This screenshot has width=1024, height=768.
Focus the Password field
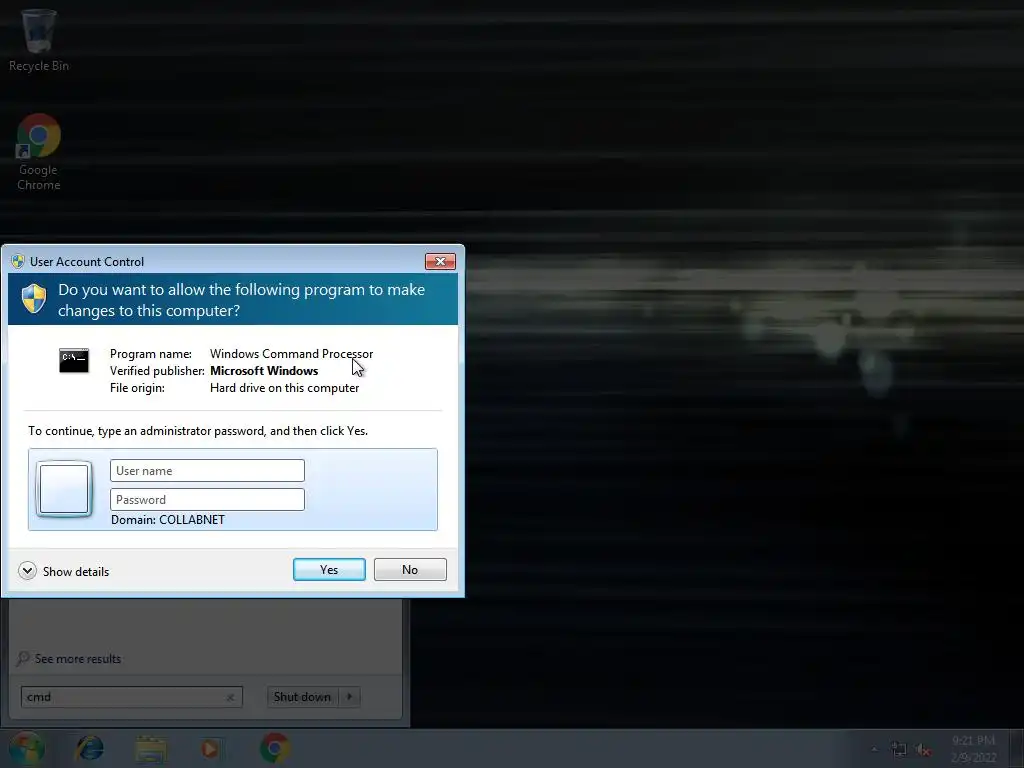tap(207, 500)
